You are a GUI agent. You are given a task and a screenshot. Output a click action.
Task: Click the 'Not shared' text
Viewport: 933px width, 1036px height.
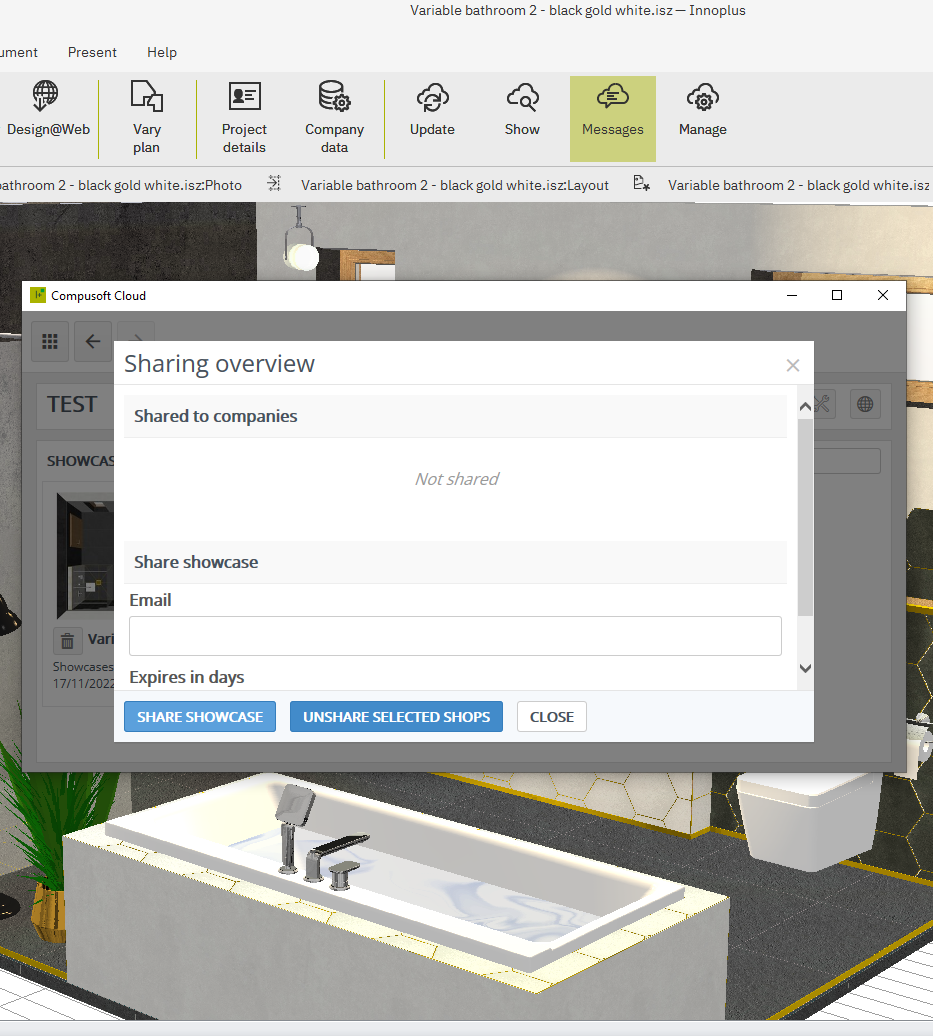coord(457,479)
